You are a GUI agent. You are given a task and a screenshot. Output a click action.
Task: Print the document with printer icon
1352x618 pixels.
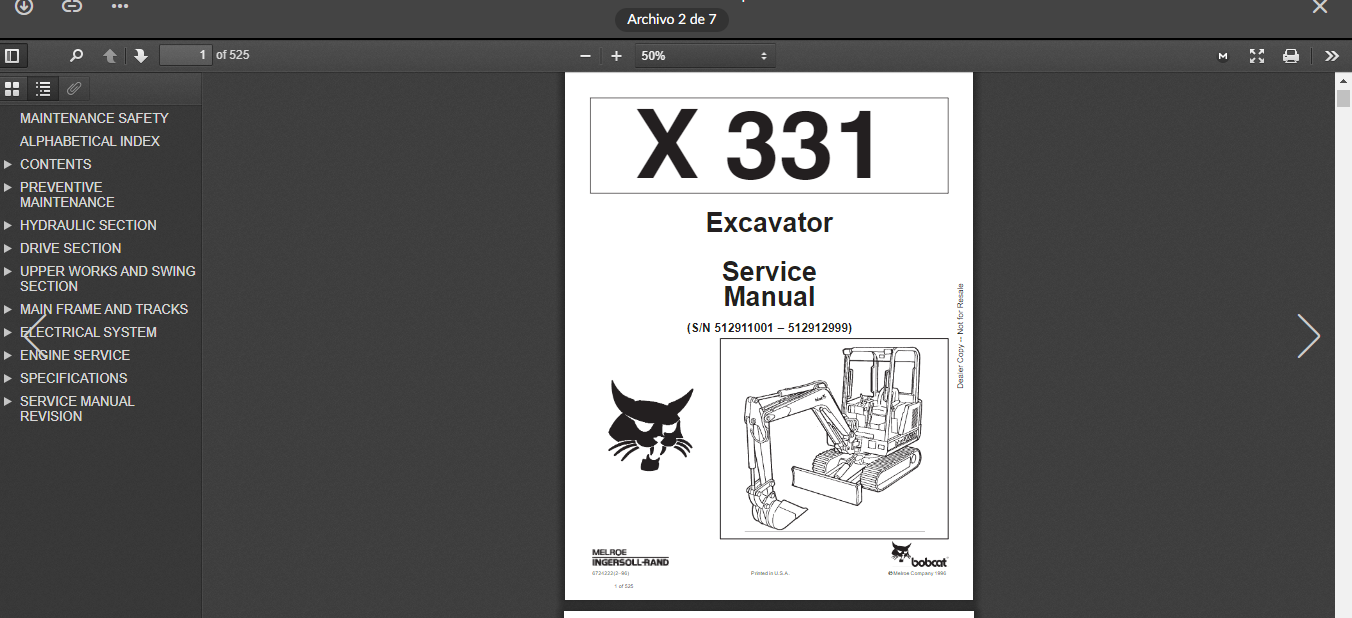(1291, 56)
